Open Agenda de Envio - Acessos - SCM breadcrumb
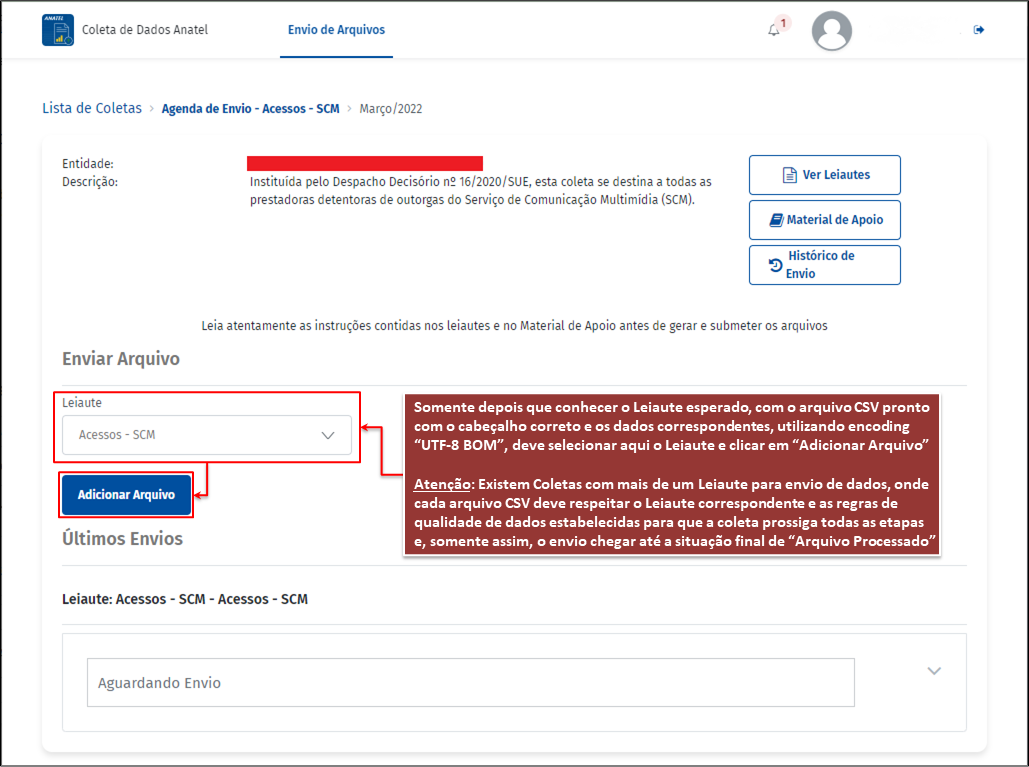 click(x=250, y=108)
